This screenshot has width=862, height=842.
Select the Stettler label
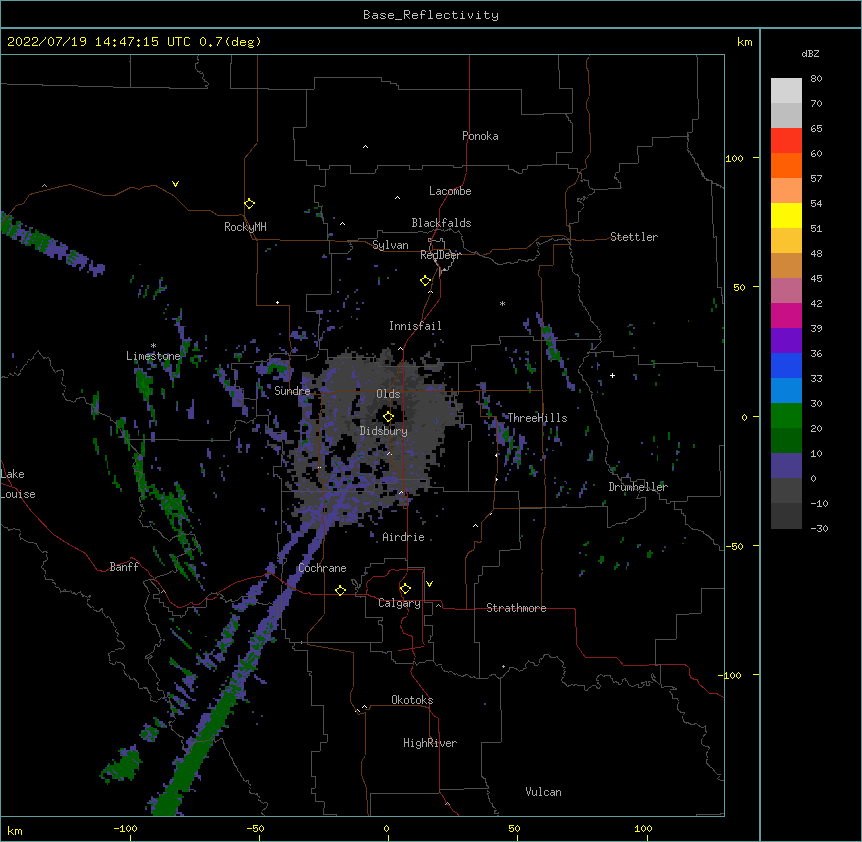point(634,237)
